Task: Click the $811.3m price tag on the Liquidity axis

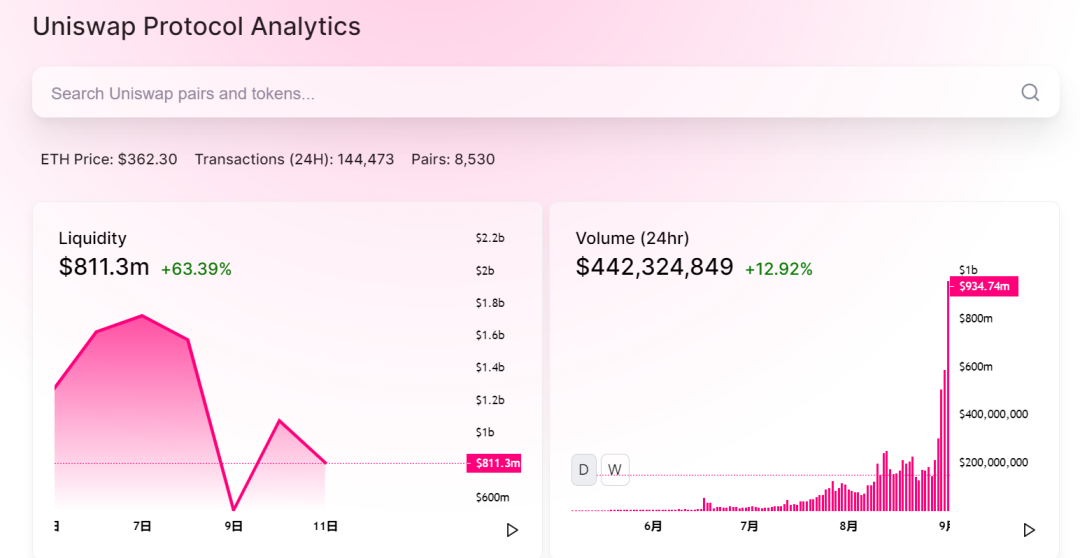Action: (494, 463)
